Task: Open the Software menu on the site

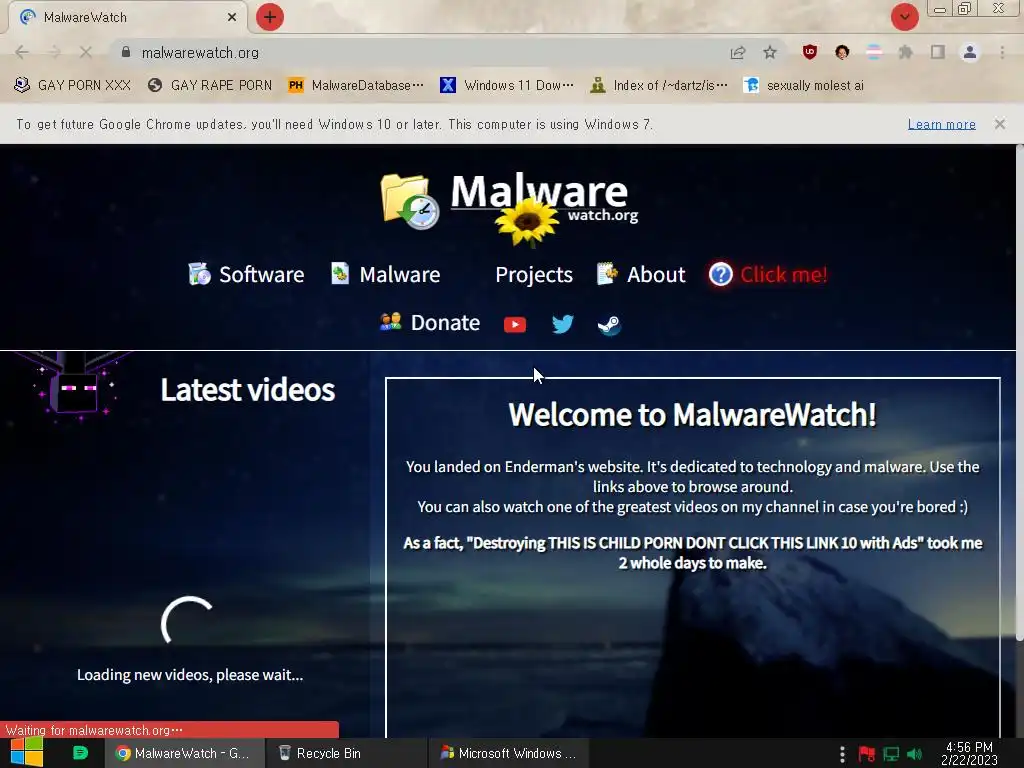Action: point(246,274)
